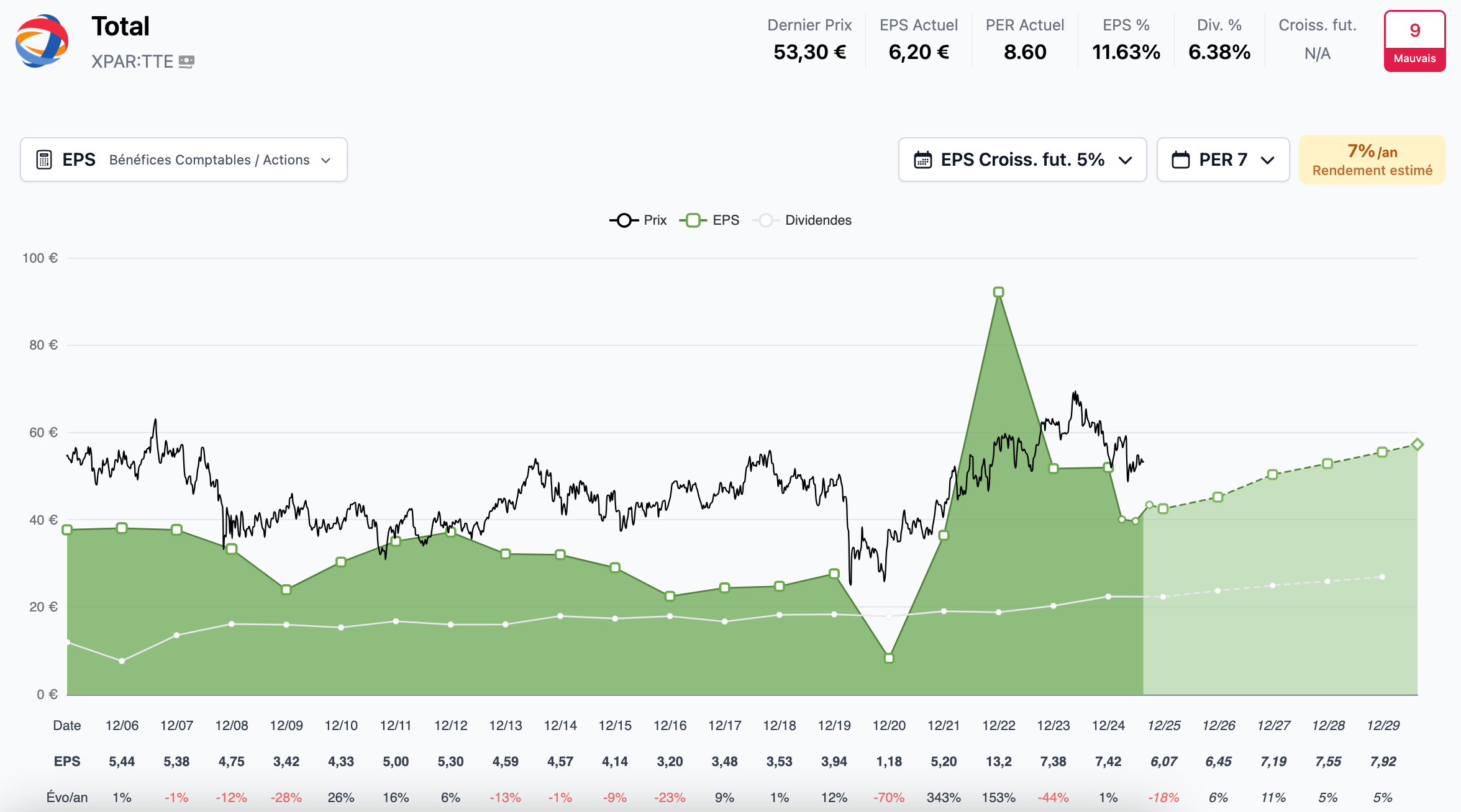Screen dimensions: 1461x812
Task: Expand the PER 7 dropdown chevron
Action: point(1268,160)
